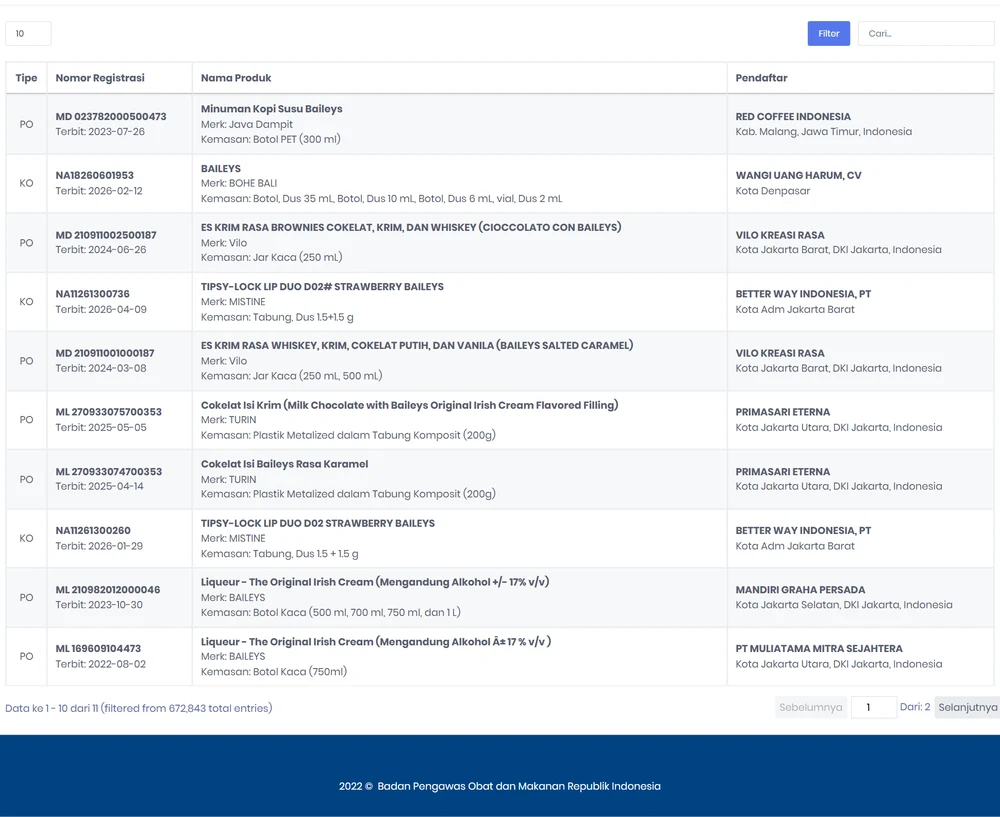Select product Minuman Kopi Susu Baileys
Image resolution: width=1000 pixels, height=817 pixels.
tap(272, 109)
